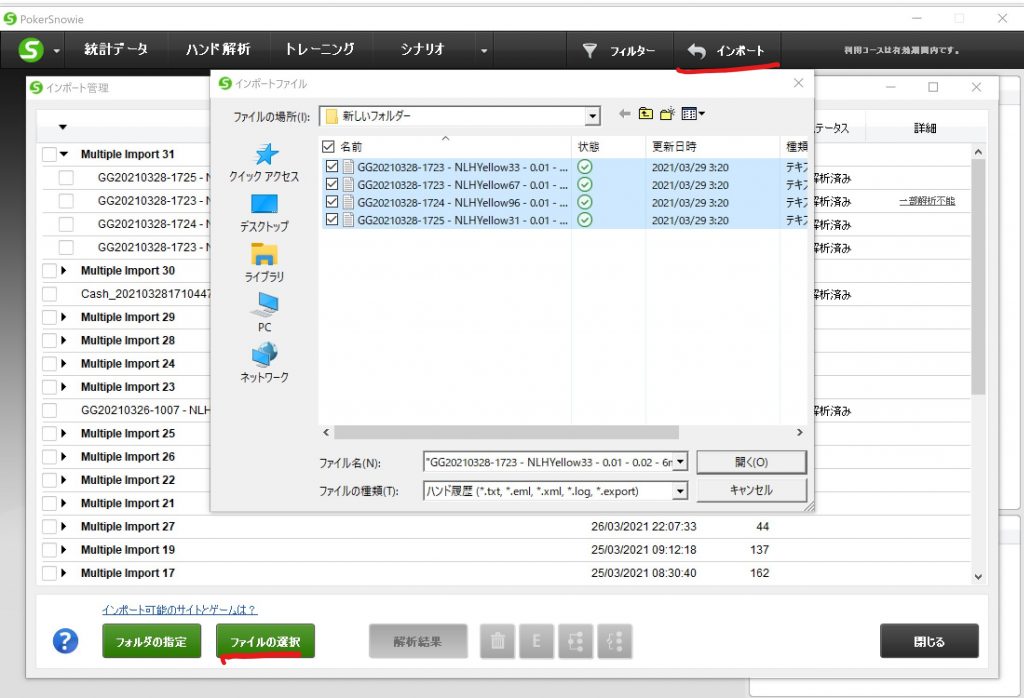Create a new folder in file dialog
This screenshot has height=698, width=1024.
tap(667, 114)
